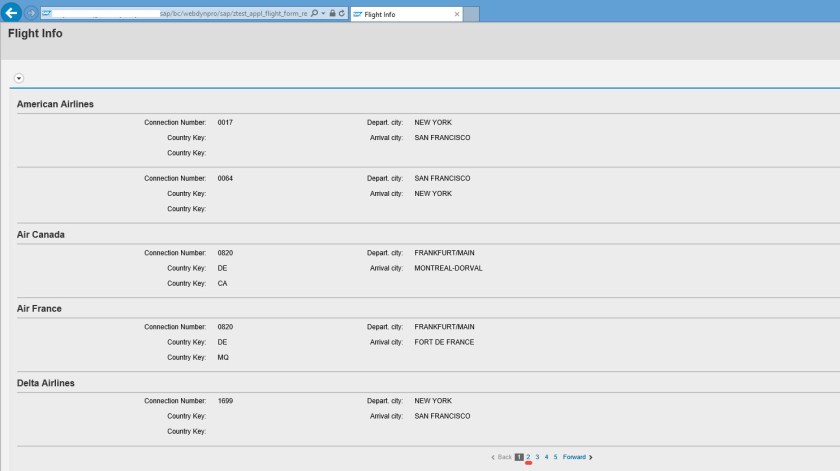840x471 pixels.
Task: Click country key MQ value
Action: [223, 357]
